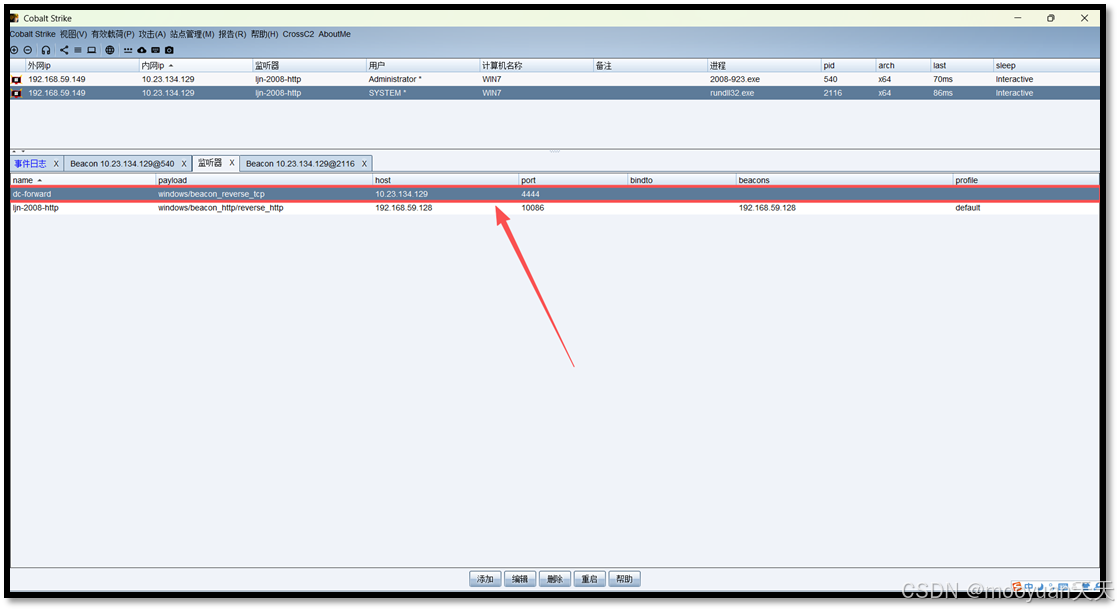Sort sessions by 内网ip column header
Screen dimensions: 1119x611
click(x=196, y=66)
